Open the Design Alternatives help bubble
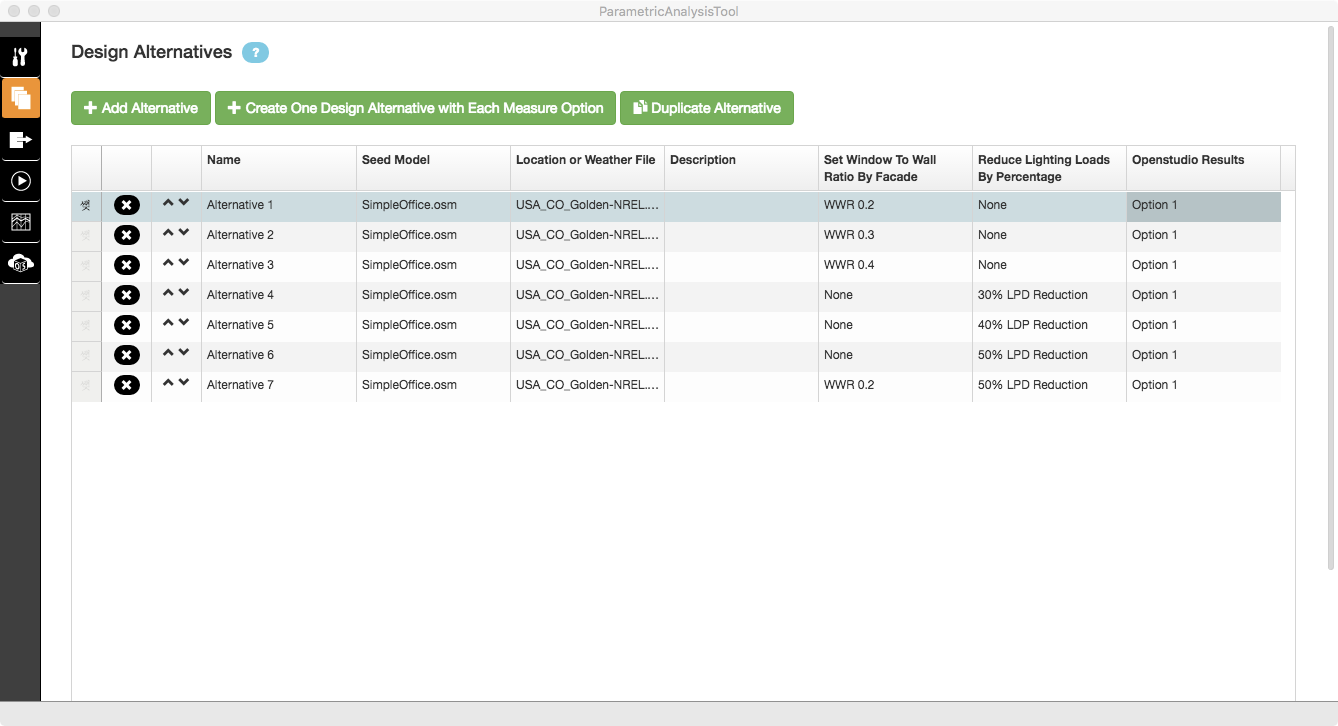The height and width of the screenshot is (726, 1338). coord(256,53)
